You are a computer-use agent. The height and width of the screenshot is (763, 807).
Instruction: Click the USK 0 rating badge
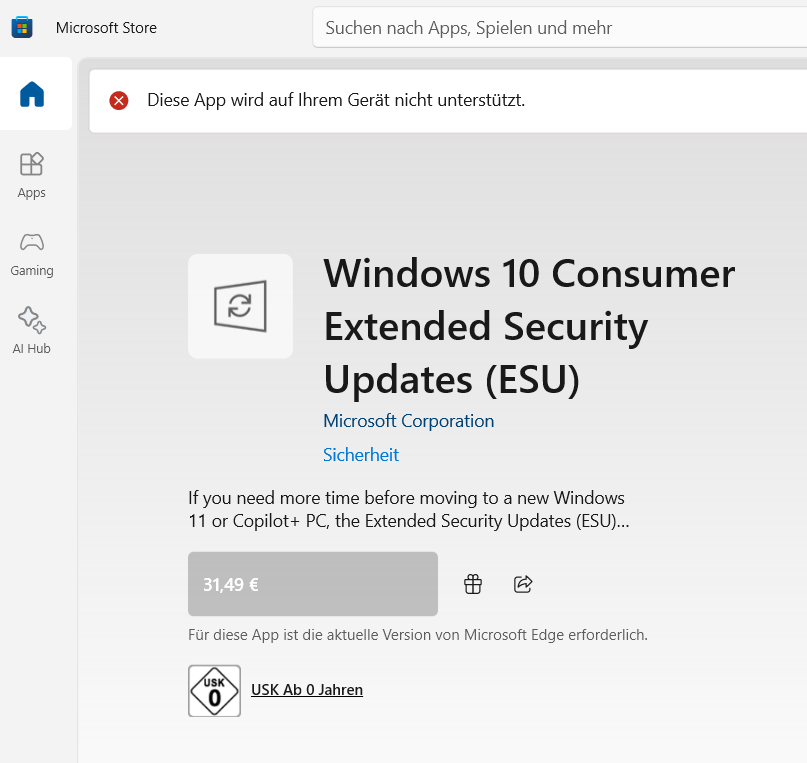tap(215, 691)
